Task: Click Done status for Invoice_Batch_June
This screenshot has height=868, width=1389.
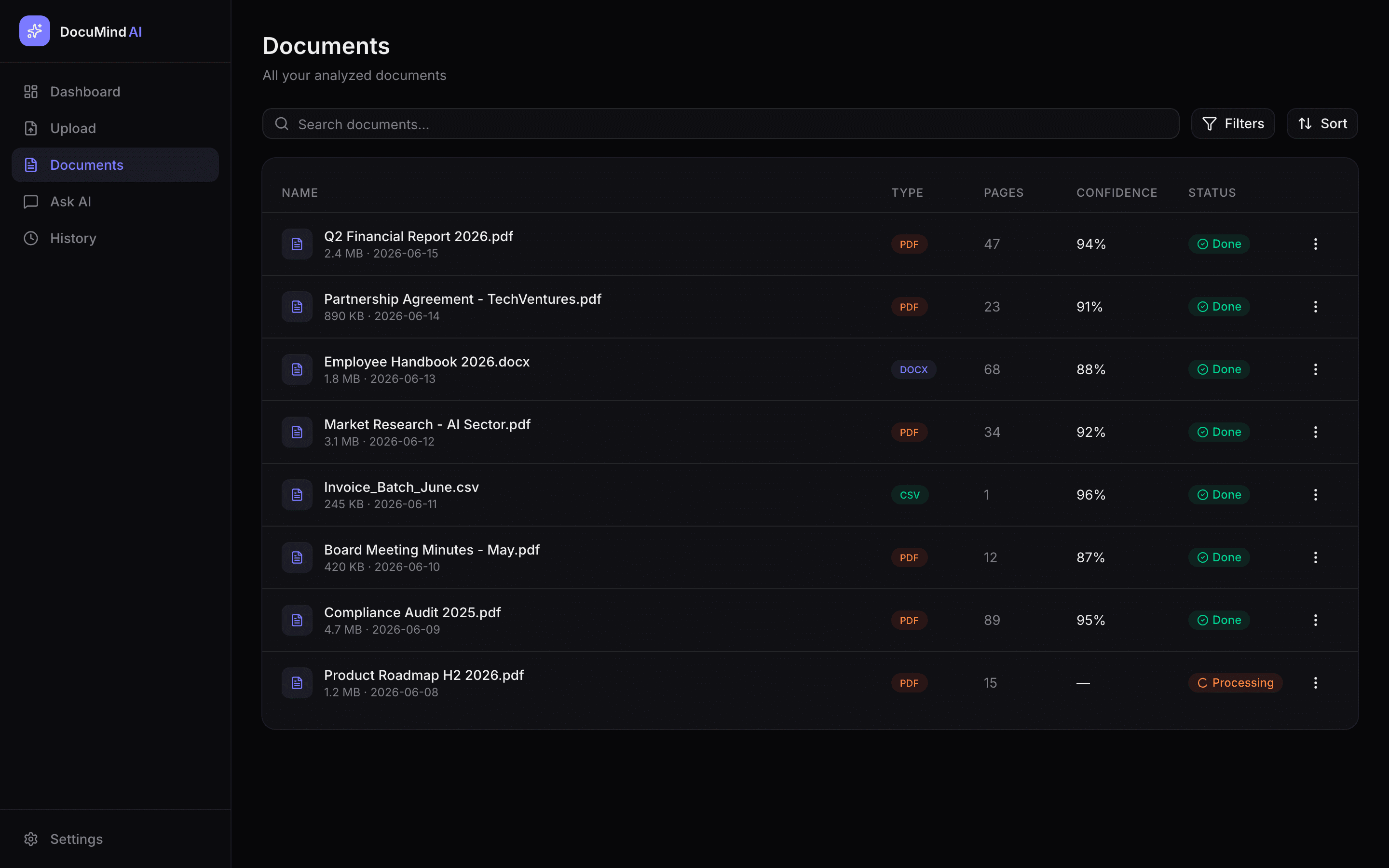Action: click(1219, 494)
